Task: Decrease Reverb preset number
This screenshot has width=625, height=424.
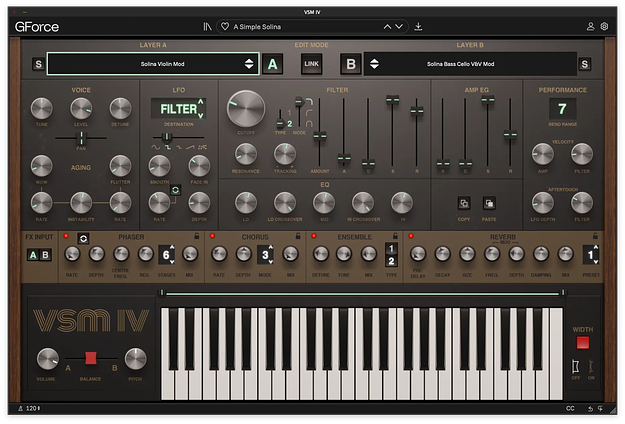Action: 596,261
